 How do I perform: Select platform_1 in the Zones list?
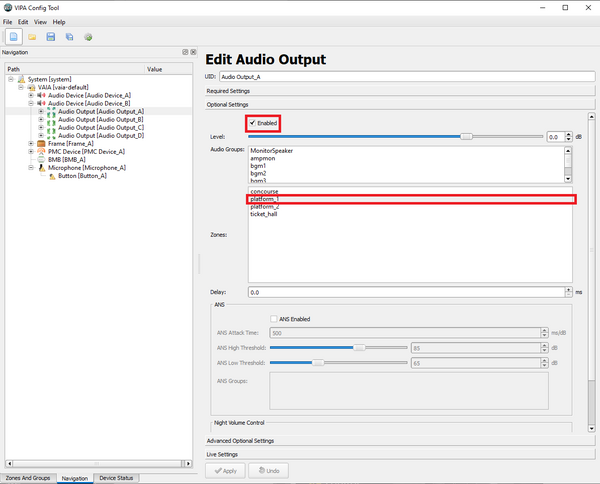(264, 199)
